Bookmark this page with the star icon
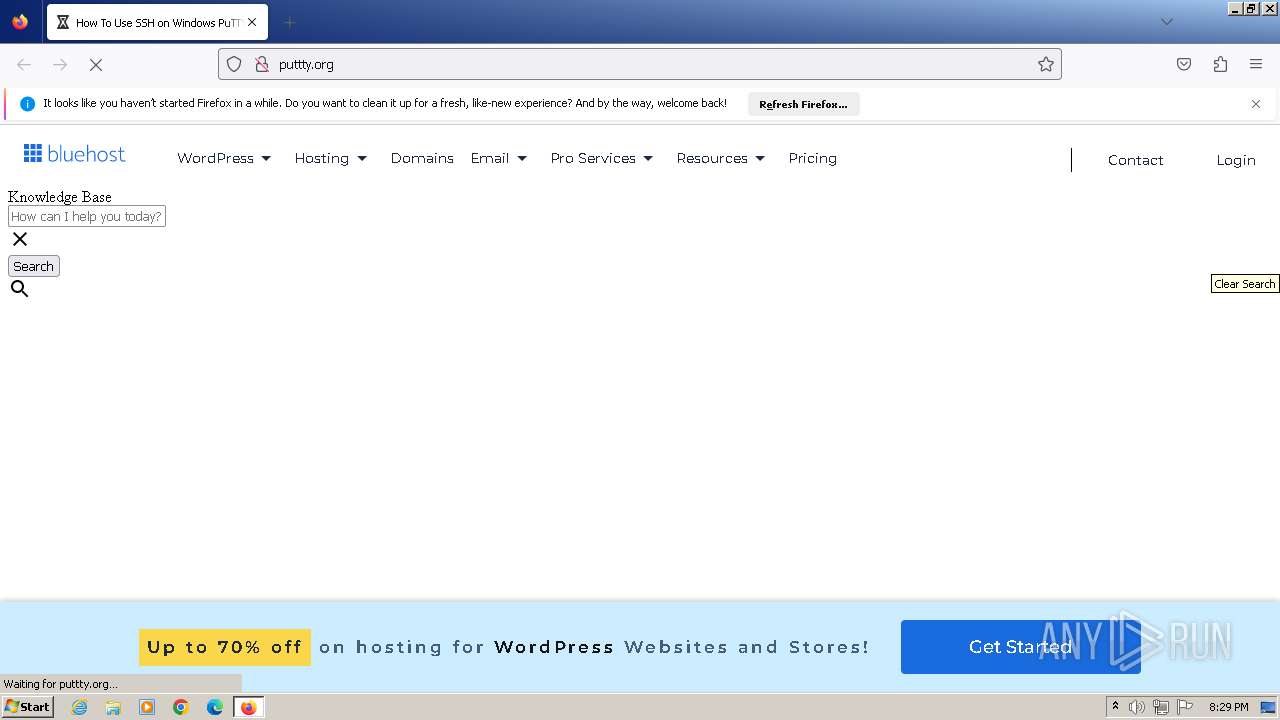The width and height of the screenshot is (1280, 720). point(1046,64)
